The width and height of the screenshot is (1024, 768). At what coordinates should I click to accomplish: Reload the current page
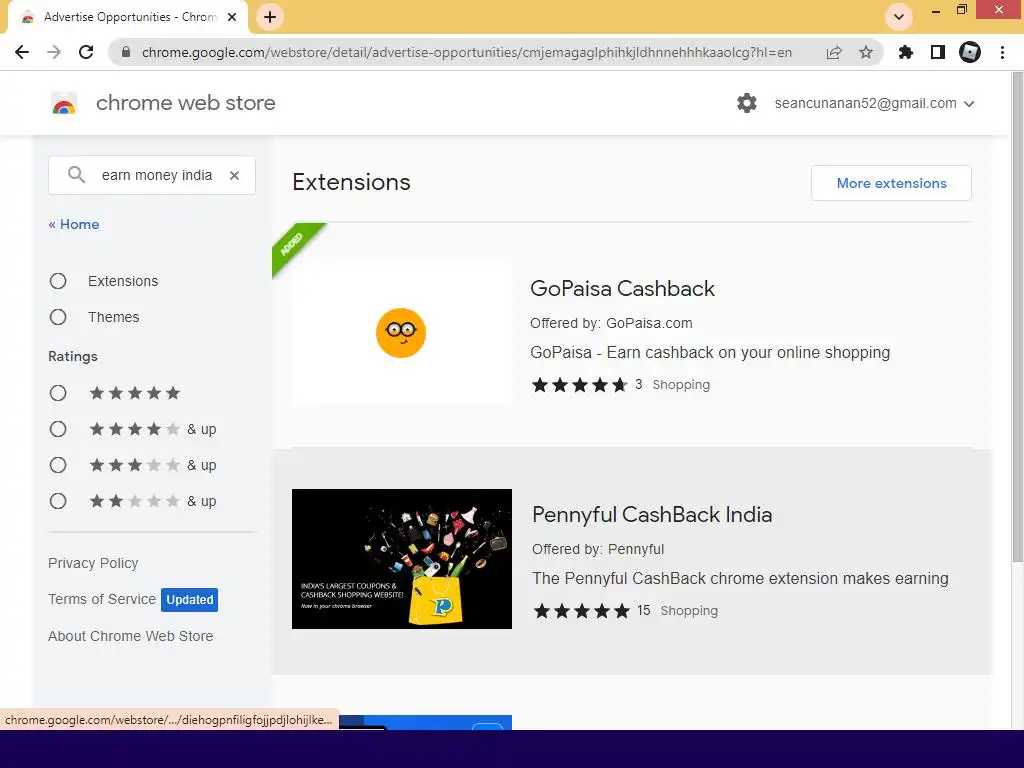click(x=86, y=52)
